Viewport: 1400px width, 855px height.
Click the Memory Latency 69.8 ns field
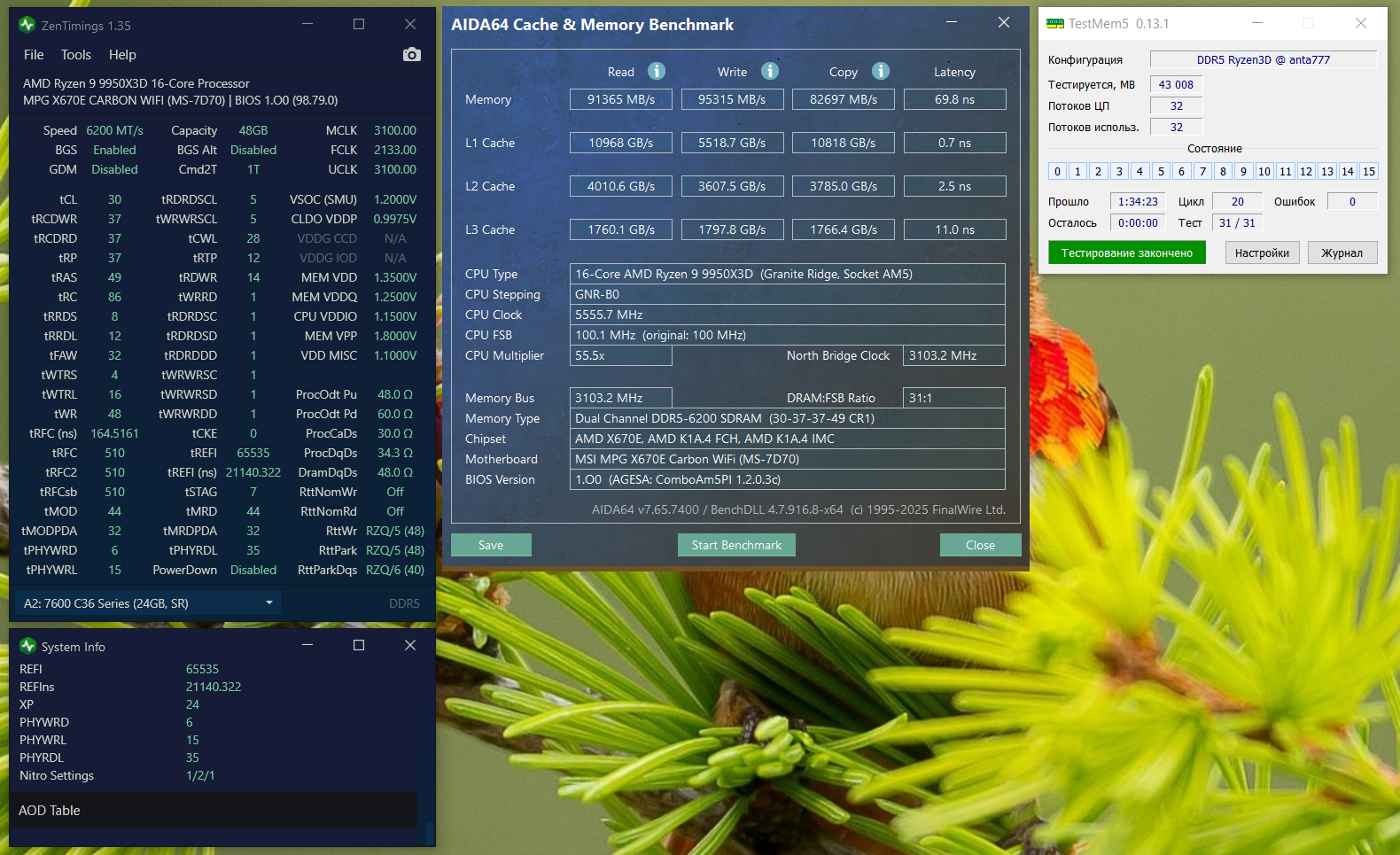click(x=954, y=99)
